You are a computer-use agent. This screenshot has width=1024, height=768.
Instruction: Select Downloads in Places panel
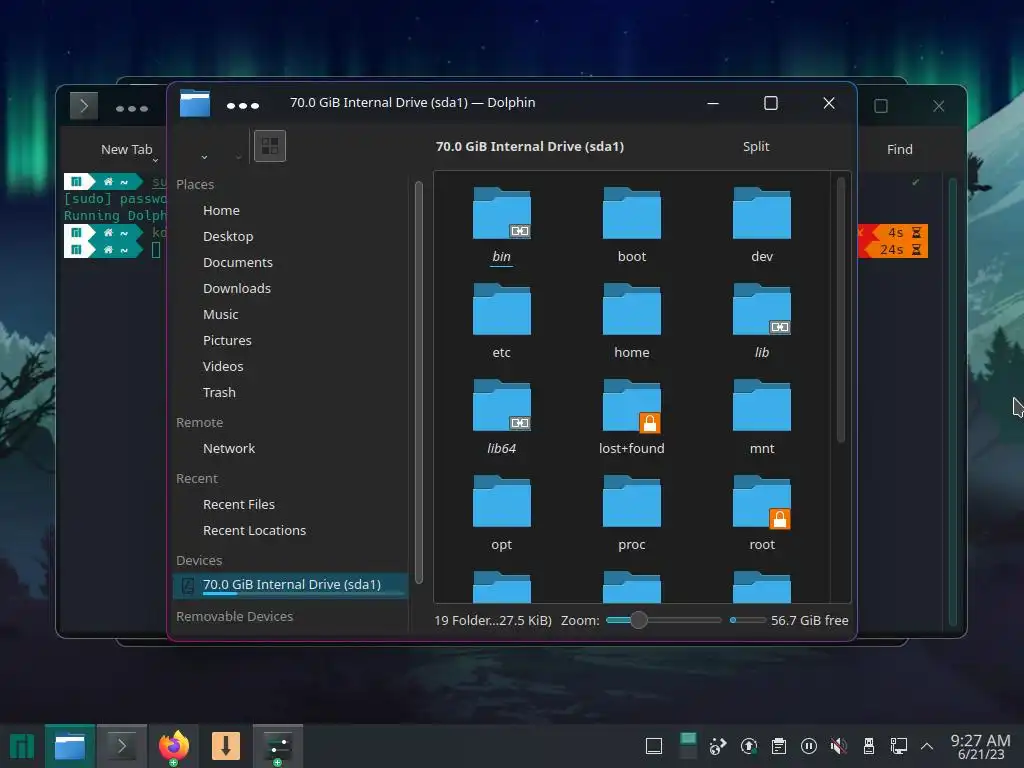pyautogui.click(x=236, y=288)
